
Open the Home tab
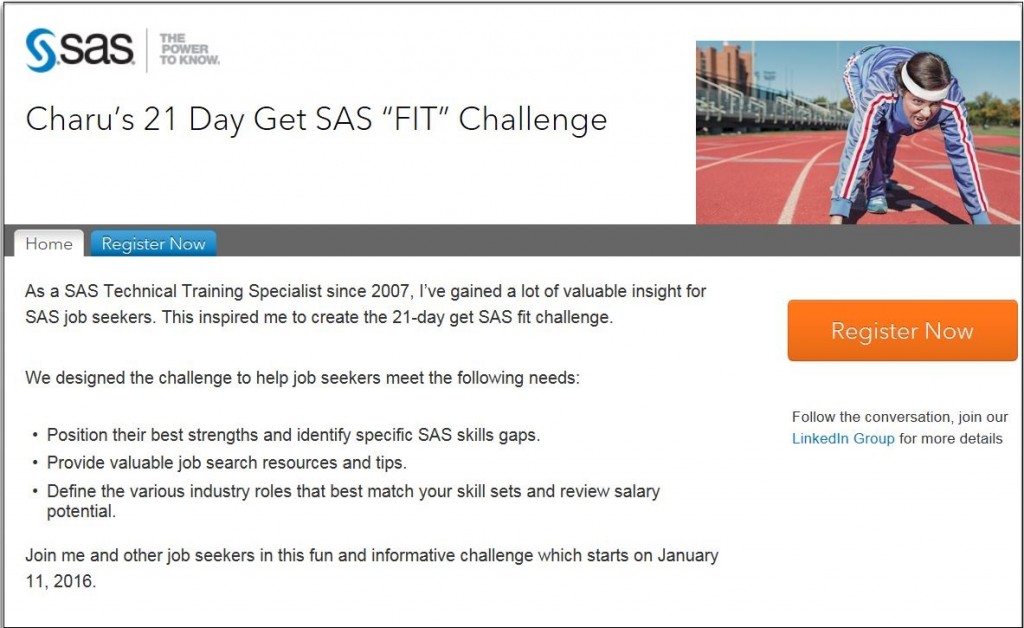point(49,243)
